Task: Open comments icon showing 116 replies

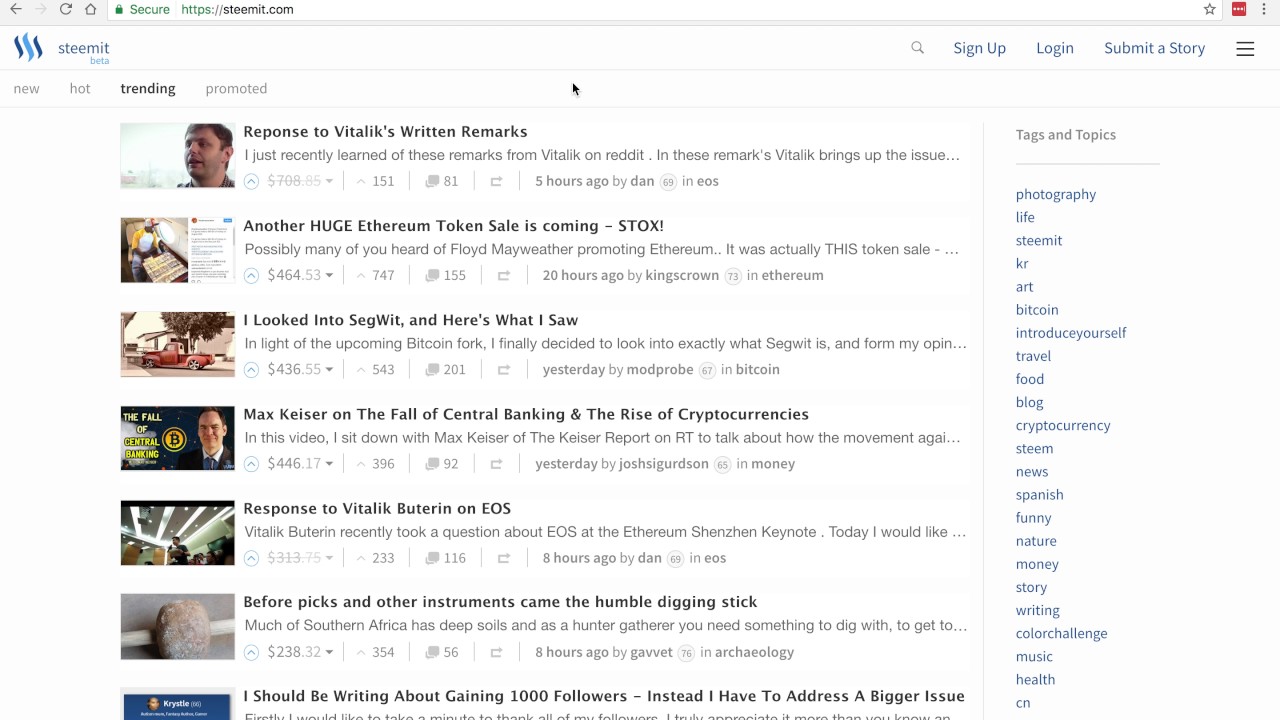Action: [432, 558]
